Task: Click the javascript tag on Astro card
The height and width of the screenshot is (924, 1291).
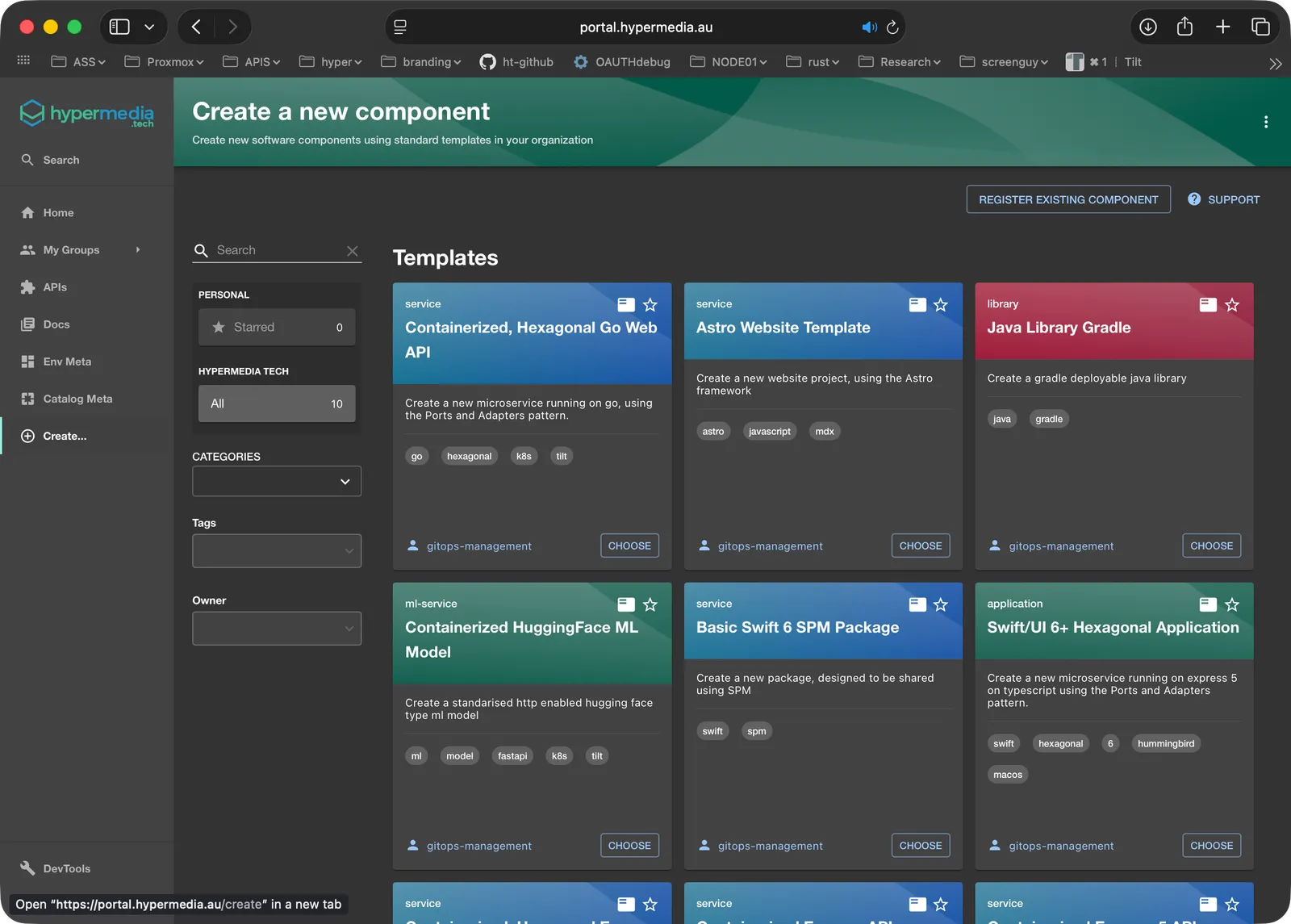Action: coord(769,431)
